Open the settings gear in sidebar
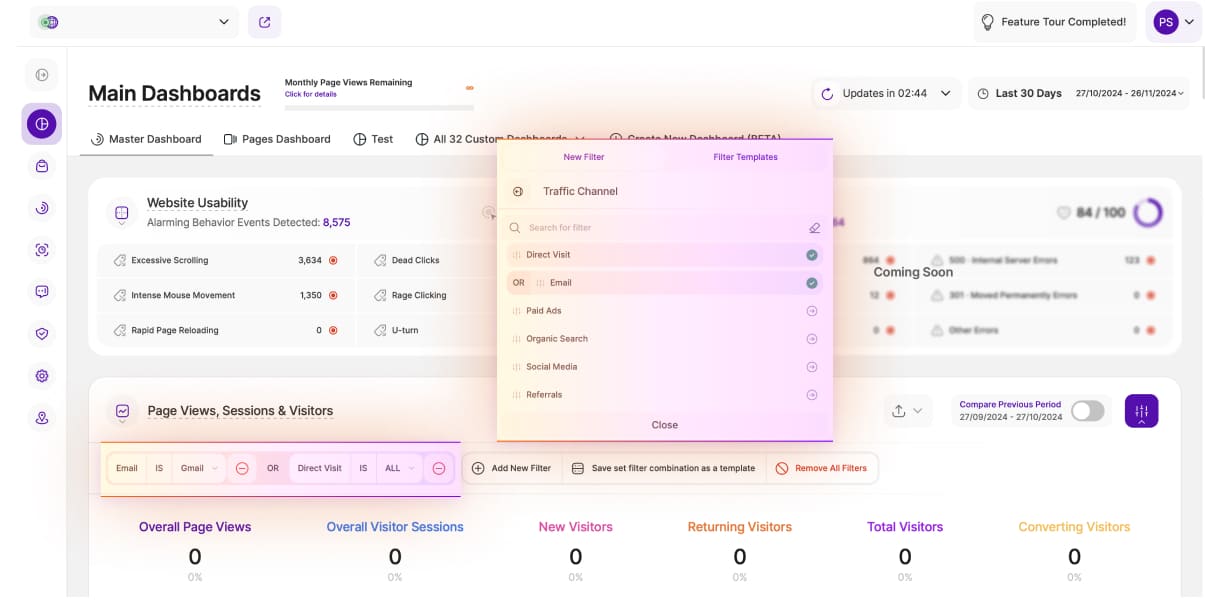This screenshot has width=1205, height=601. pos(41,376)
